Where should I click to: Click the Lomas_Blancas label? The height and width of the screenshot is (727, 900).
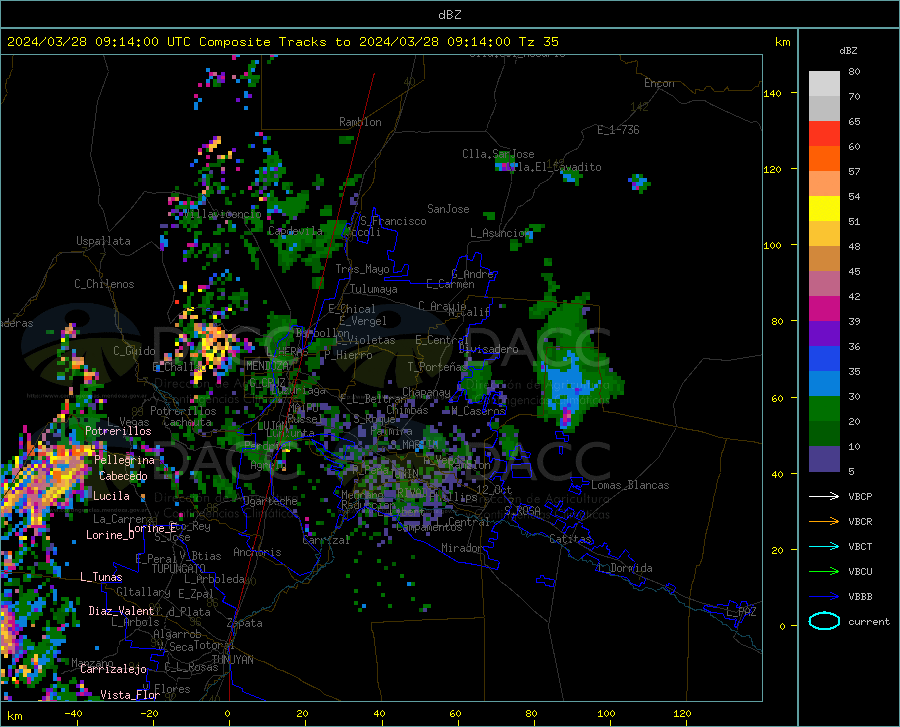click(630, 485)
